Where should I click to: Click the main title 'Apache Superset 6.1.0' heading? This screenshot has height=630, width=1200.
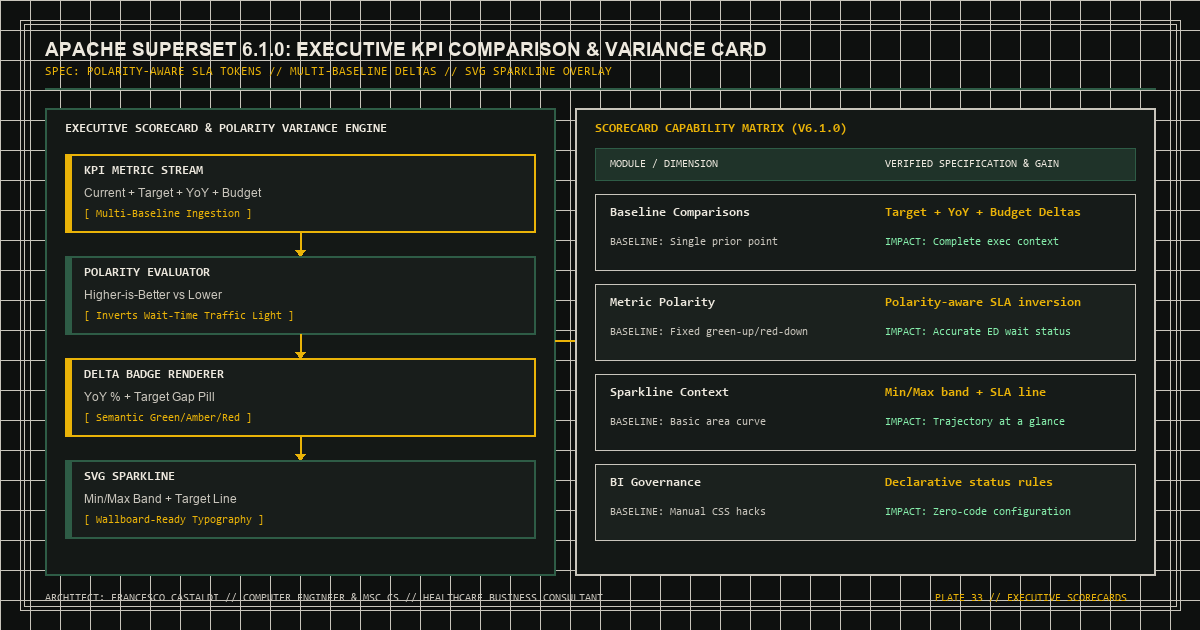click(x=406, y=49)
